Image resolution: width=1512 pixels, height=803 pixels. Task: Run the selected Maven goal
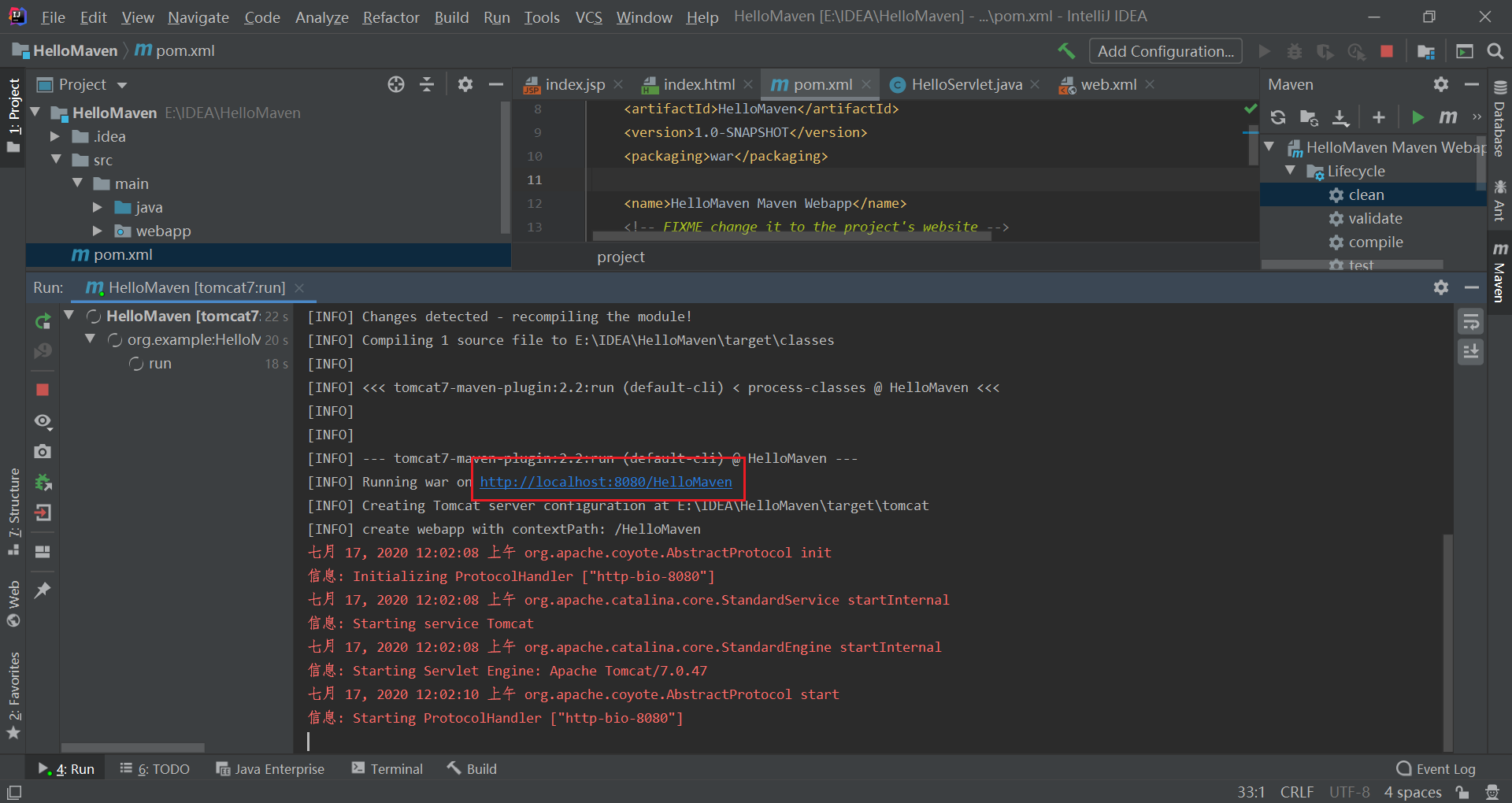1417,117
